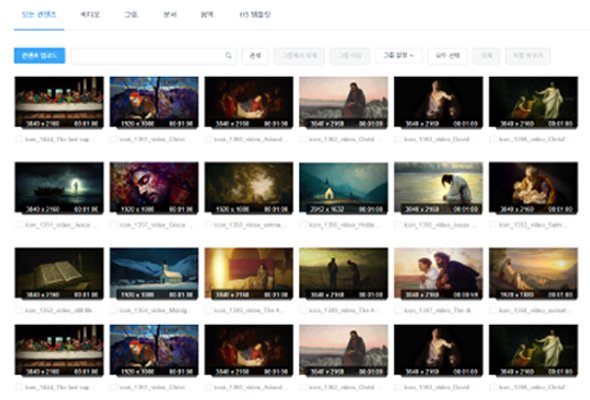The width and height of the screenshot is (590, 400).
Task: Tick the checkbox for icon_1354_video_Midnig
Action: [113, 310]
